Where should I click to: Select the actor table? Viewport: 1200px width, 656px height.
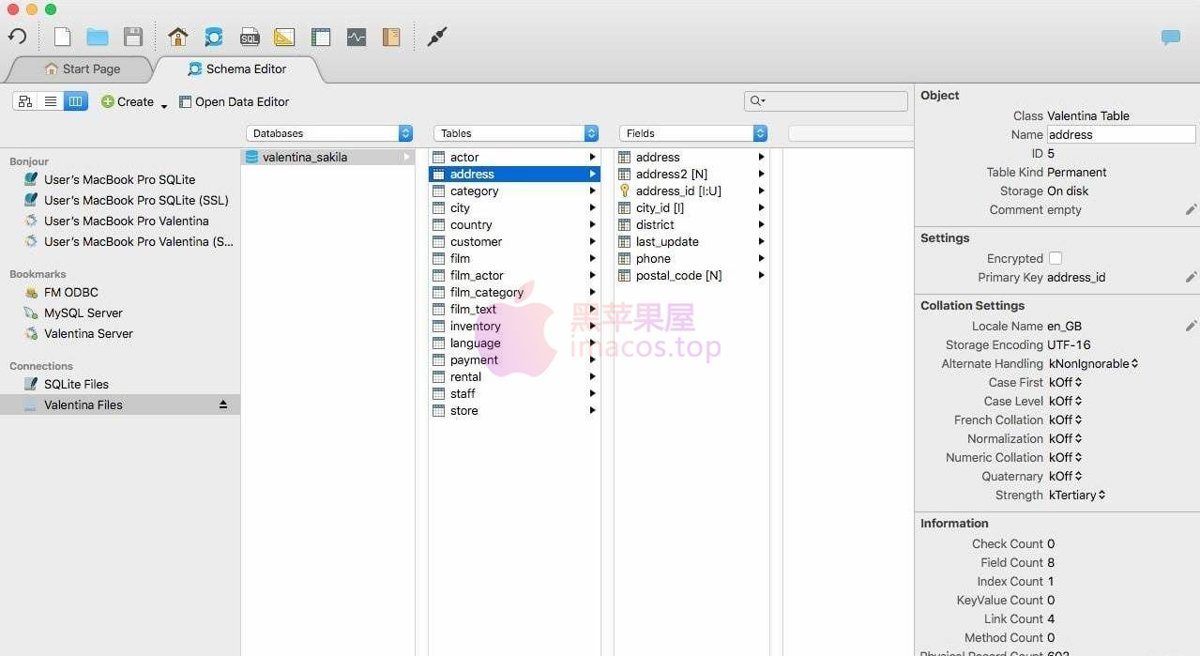[x=514, y=157]
